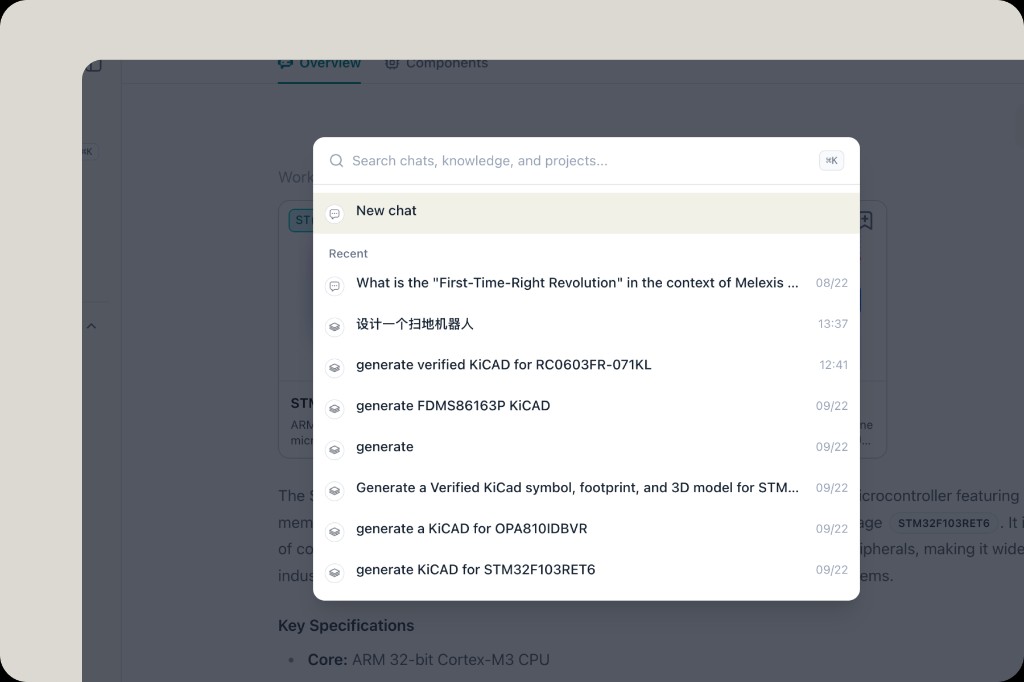
Task: Click layers icon beside STM32F103RET6 entry
Action: [334, 573]
